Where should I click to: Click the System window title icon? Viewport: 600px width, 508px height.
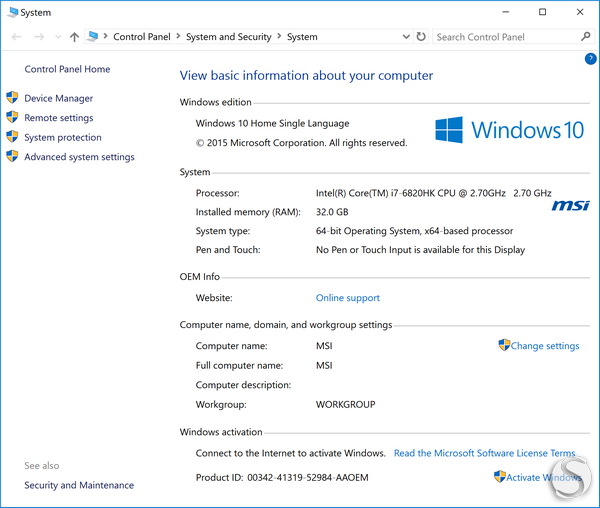(13, 12)
